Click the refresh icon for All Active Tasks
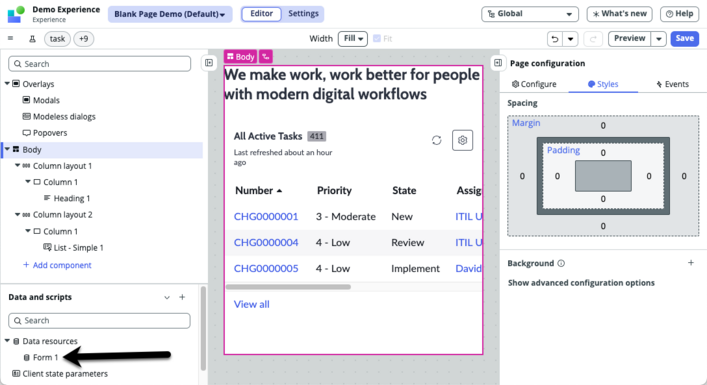This screenshot has height=385, width=707. [436, 140]
